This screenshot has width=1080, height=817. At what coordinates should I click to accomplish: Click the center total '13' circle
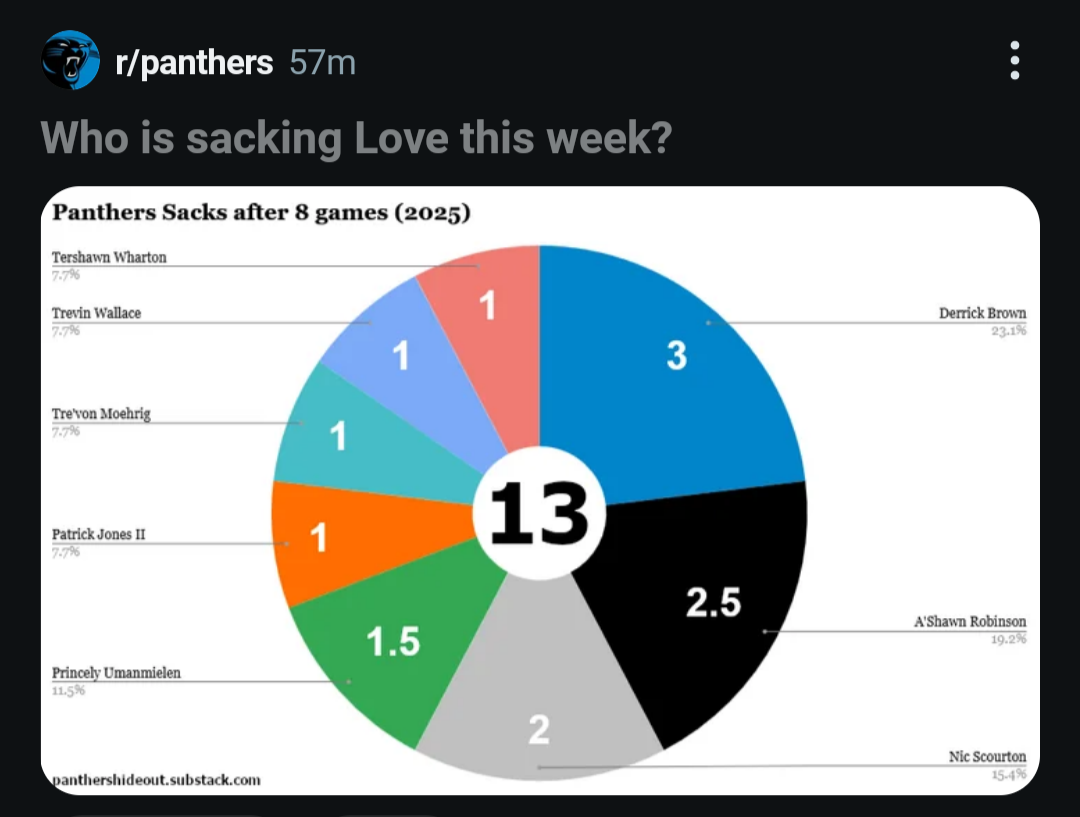pyautogui.click(x=540, y=514)
